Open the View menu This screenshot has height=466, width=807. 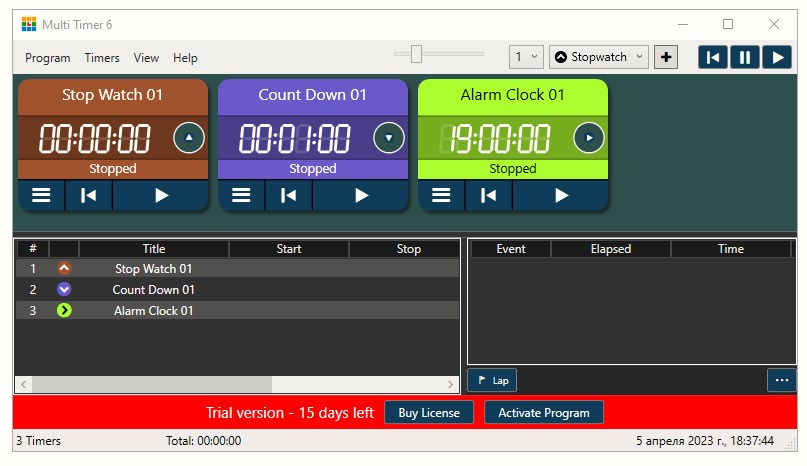[x=146, y=58]
